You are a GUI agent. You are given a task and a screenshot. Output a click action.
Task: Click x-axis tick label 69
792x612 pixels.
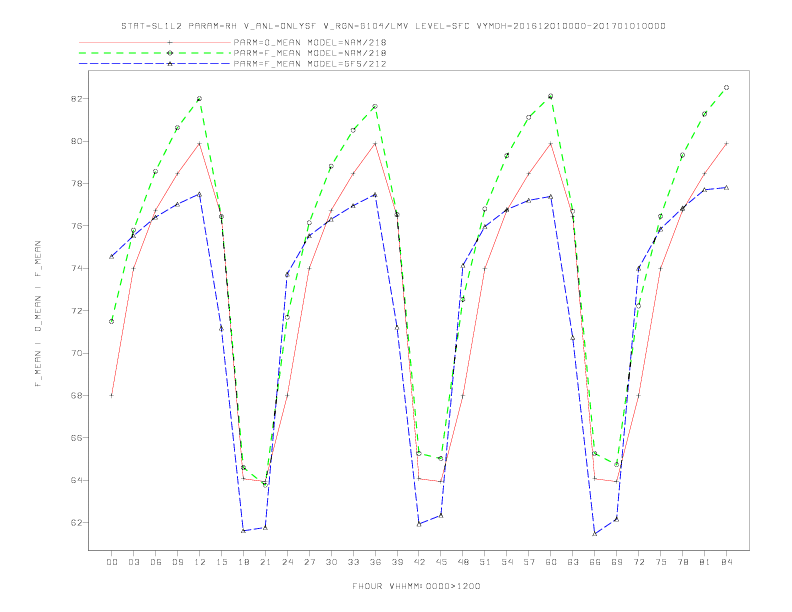click(617, 562)
